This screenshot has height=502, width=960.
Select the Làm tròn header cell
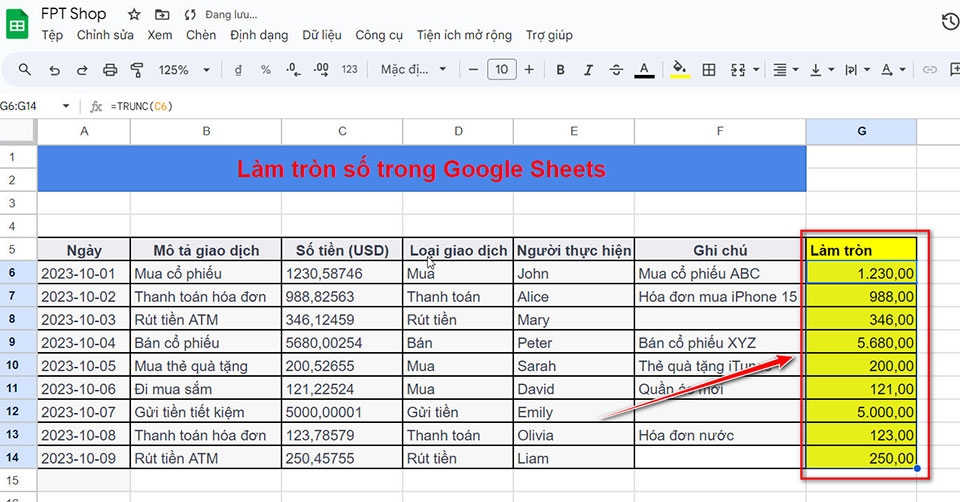[x=861, y=250]
